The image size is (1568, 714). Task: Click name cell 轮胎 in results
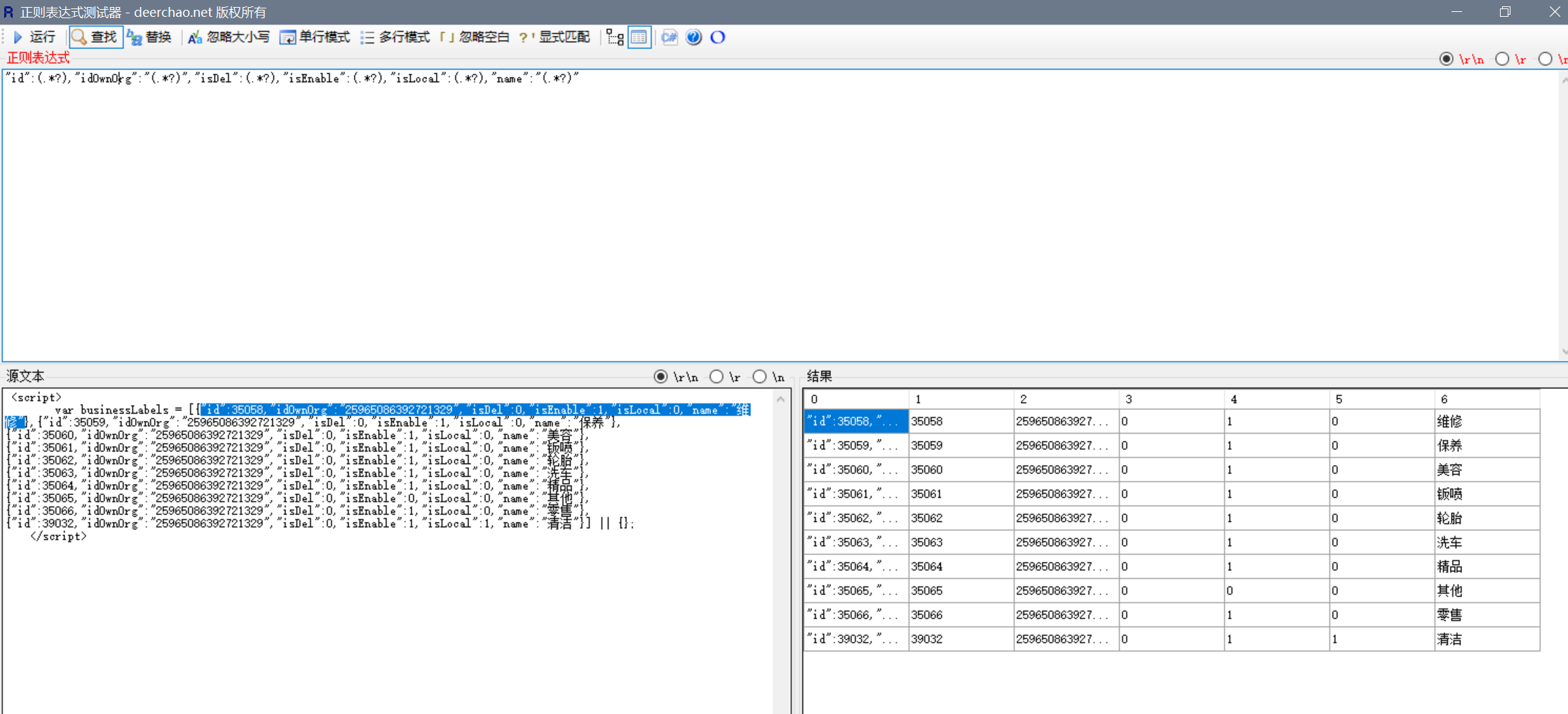click(x=1487, y=518)
